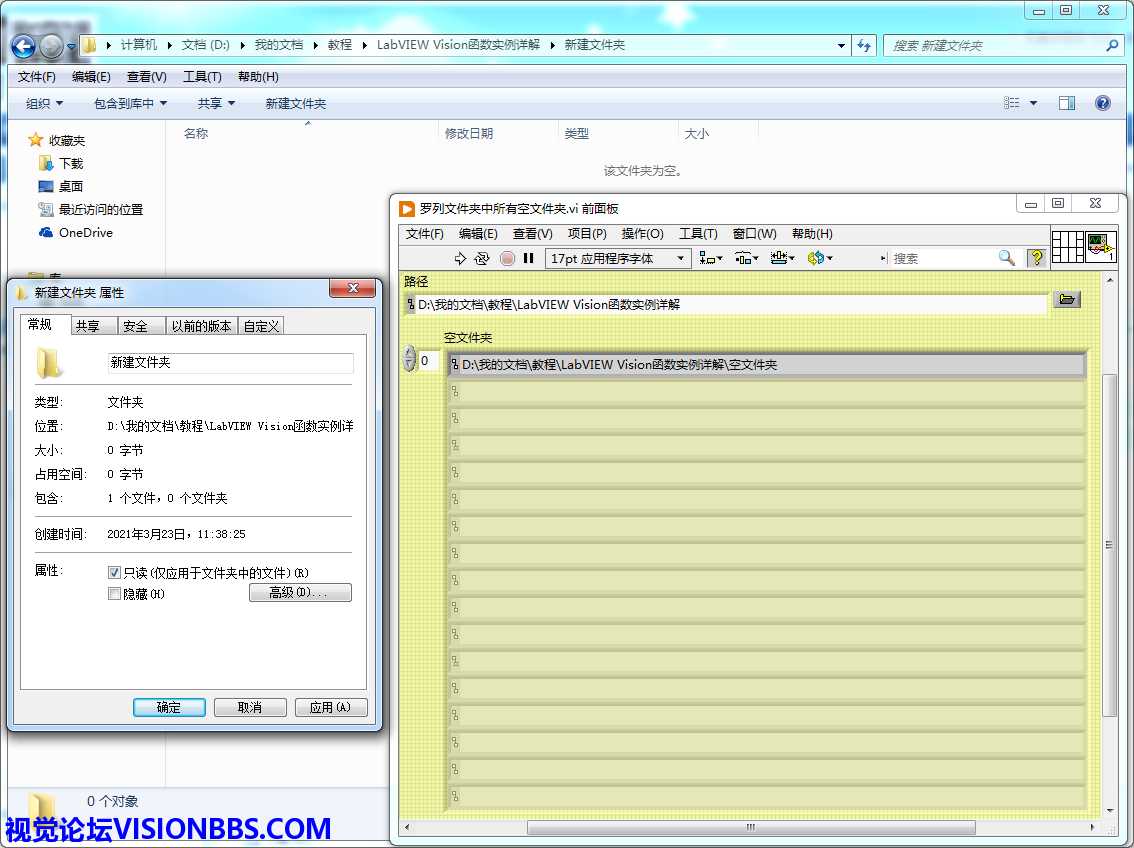Open the Distribute Objects tool
1134x848 pixels.
pyautogui.click(x=746, y=258)
